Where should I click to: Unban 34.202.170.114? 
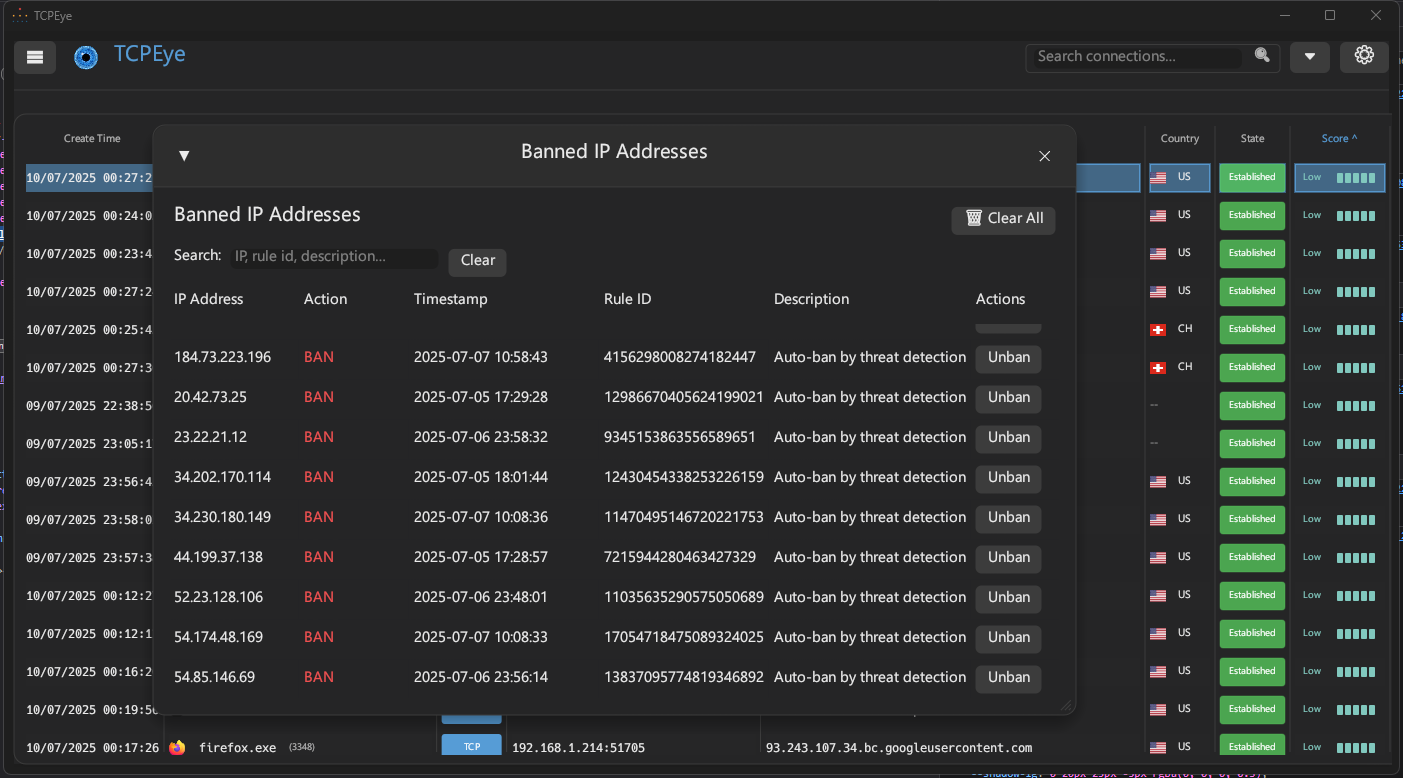[x=1008, y=478]
